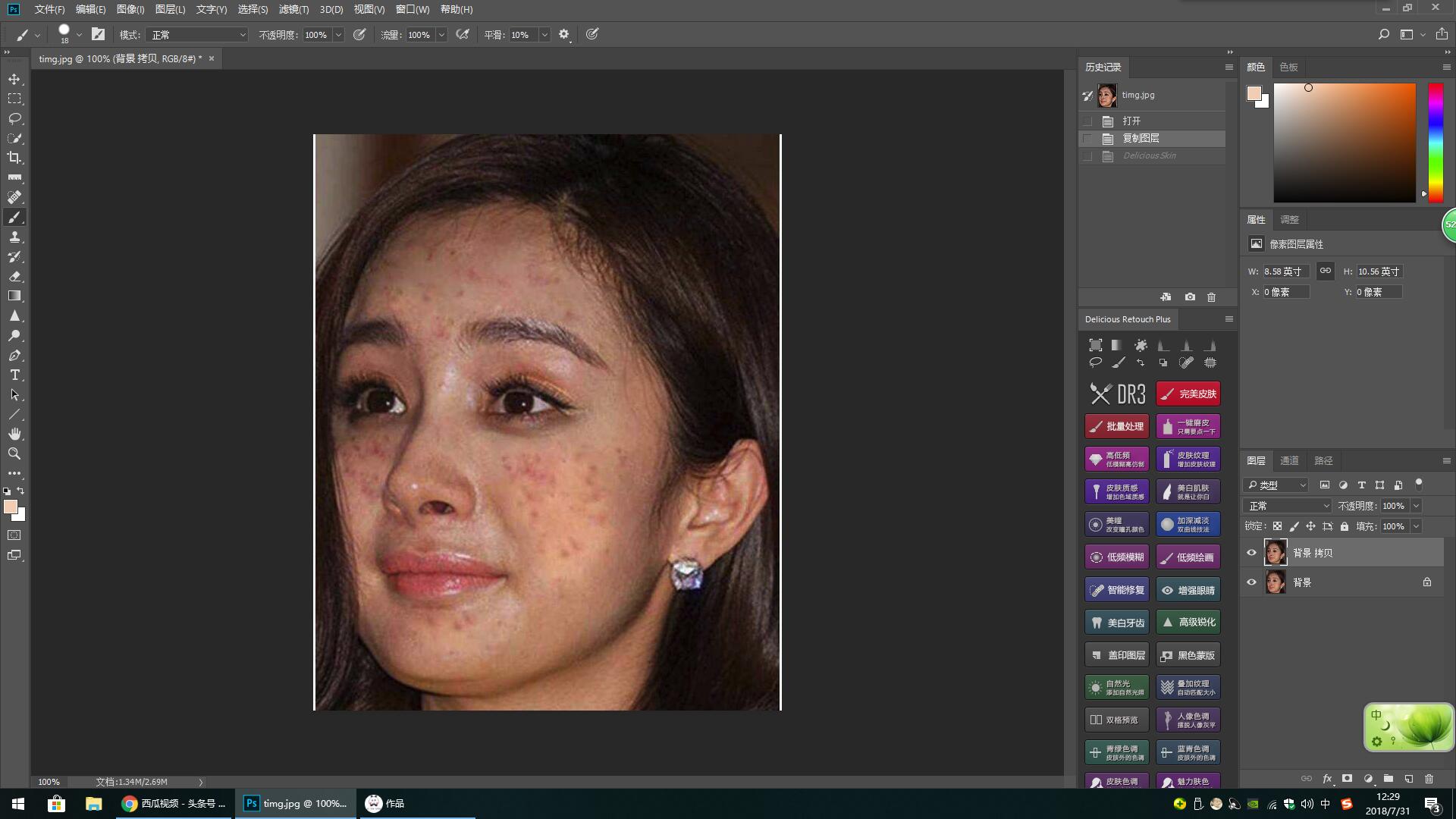Open Chrome window 西瓜视频 in taskbar
The width and height of the screenshot is (1456, 819).
[x=175, y=804]
